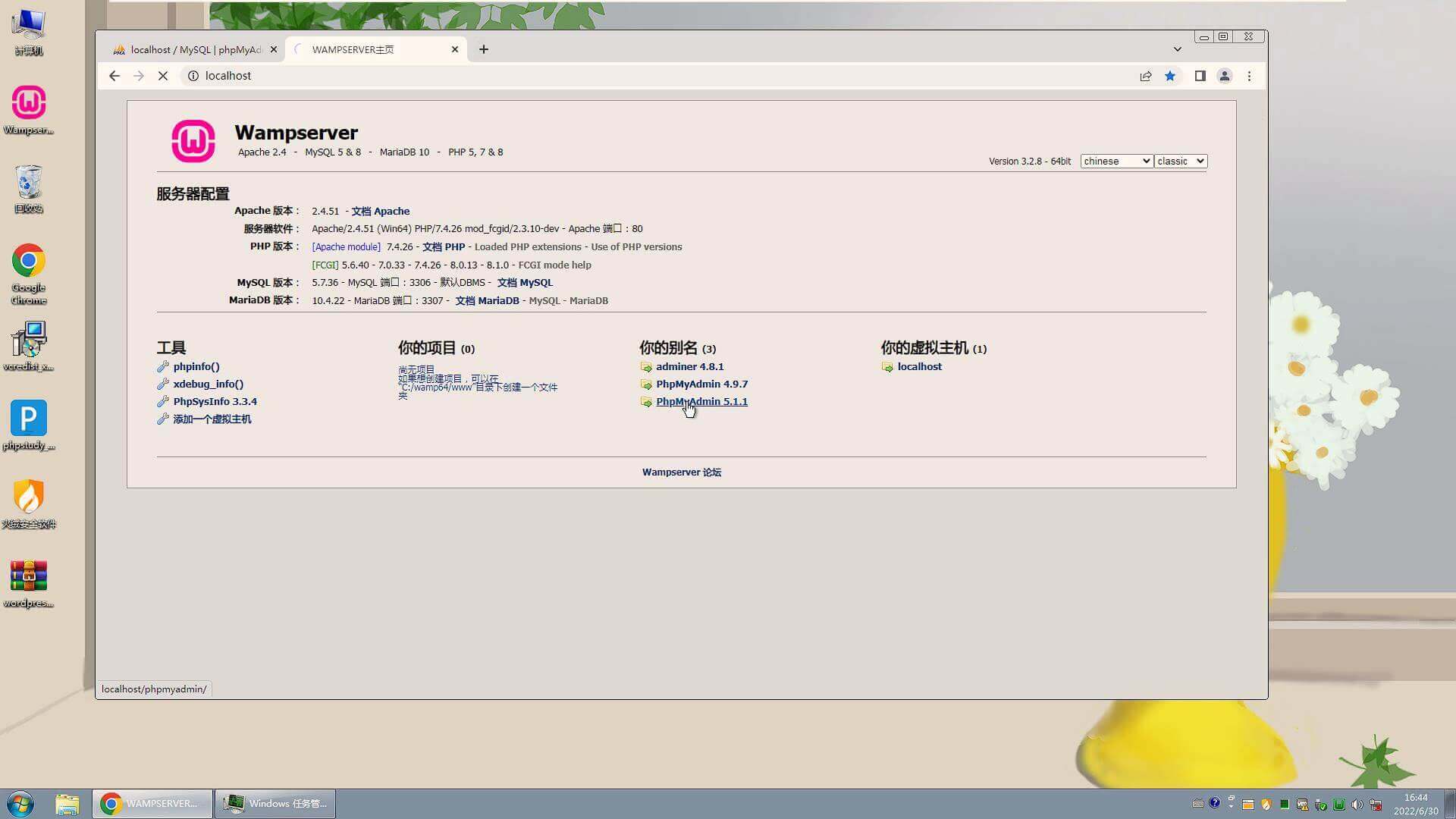
Task: Click the folder icon beside localhost virtual host
Action: (x=887, y=367)
